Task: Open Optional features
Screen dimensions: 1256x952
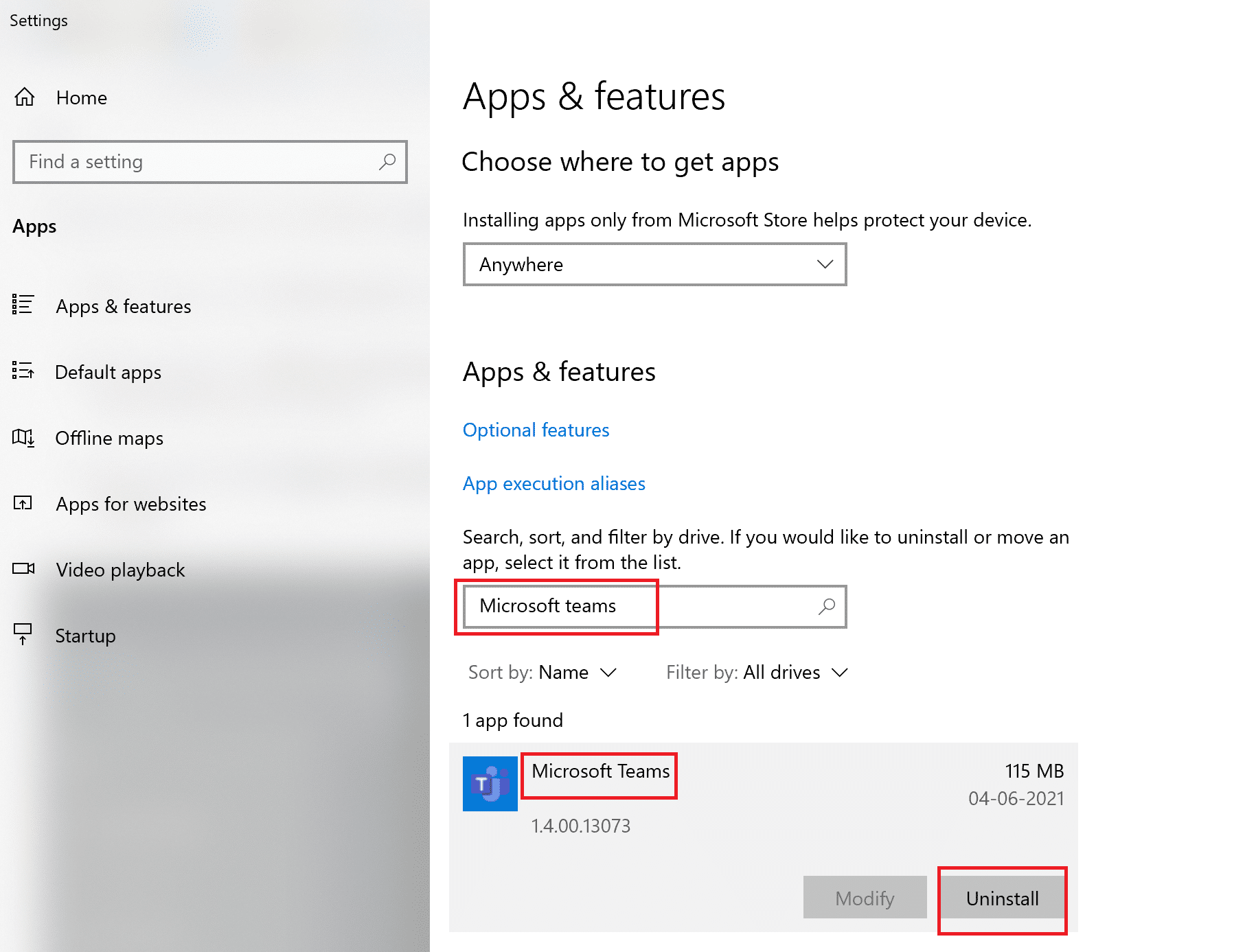Action: tap(536, 430)
